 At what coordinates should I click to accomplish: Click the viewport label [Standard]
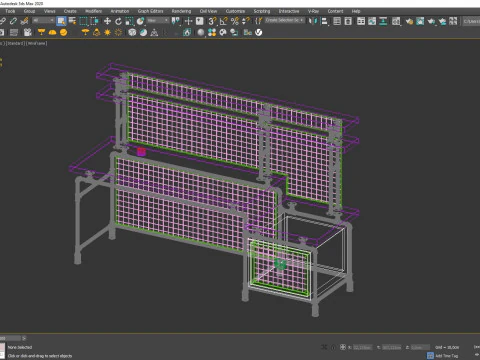(16, 43)
